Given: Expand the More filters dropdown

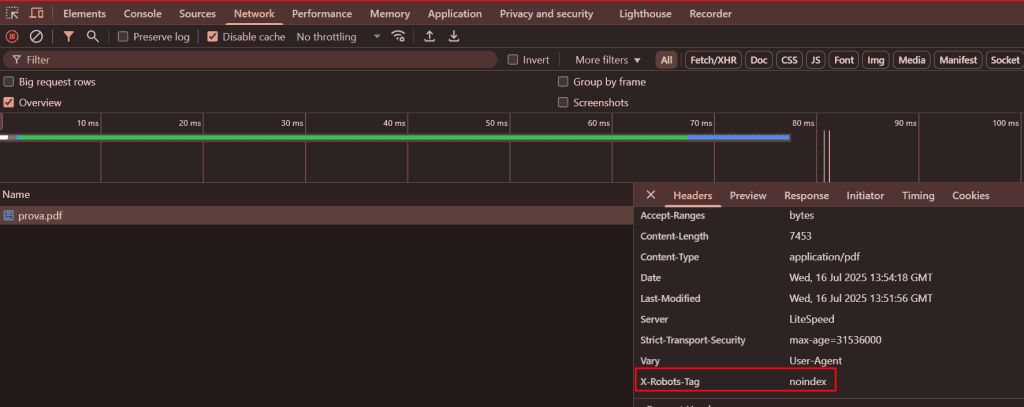Looking at the screenshot, I should 607,60.
